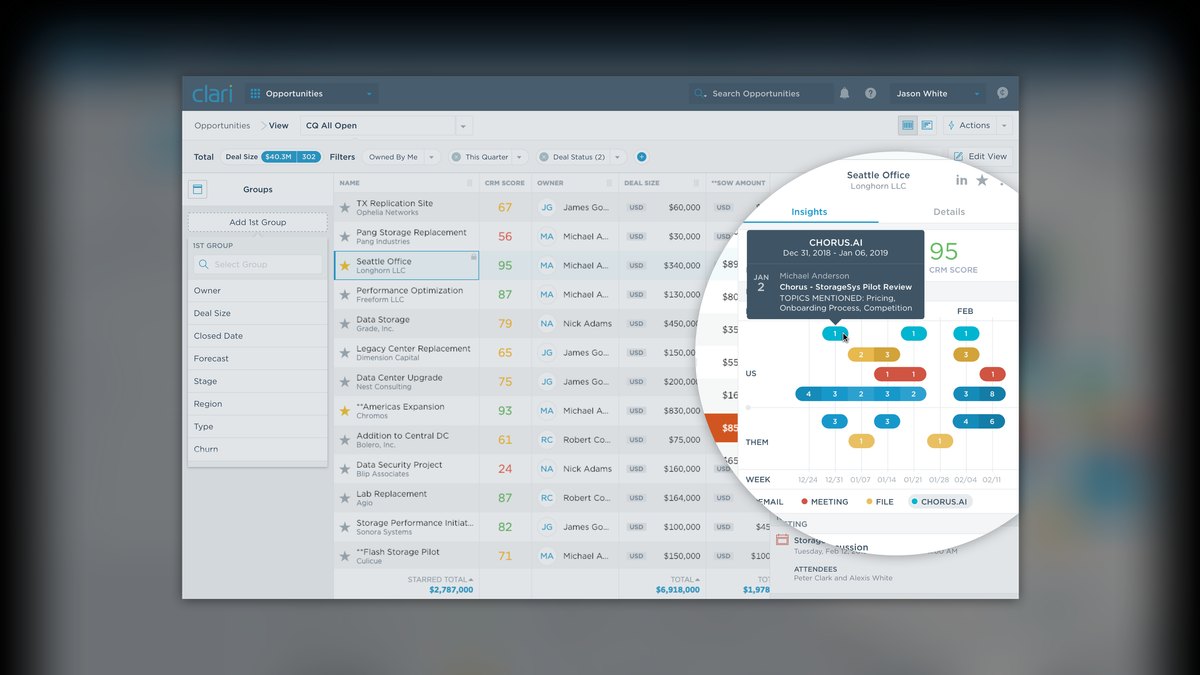Remove the Deal Status filter with its x
1200x675 pixels.
point(544,157)
